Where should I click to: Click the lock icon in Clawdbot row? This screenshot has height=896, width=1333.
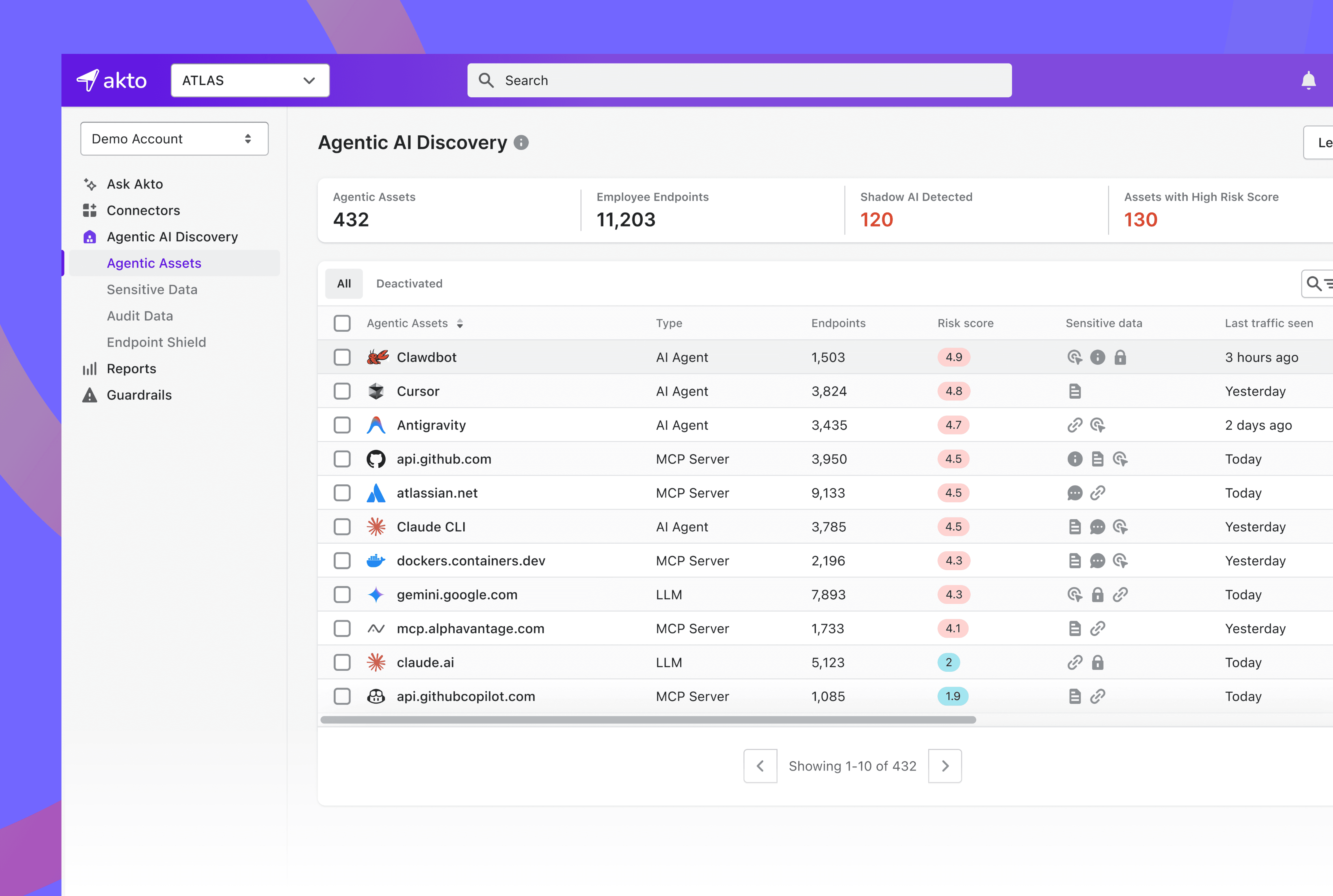[1120, 357]
